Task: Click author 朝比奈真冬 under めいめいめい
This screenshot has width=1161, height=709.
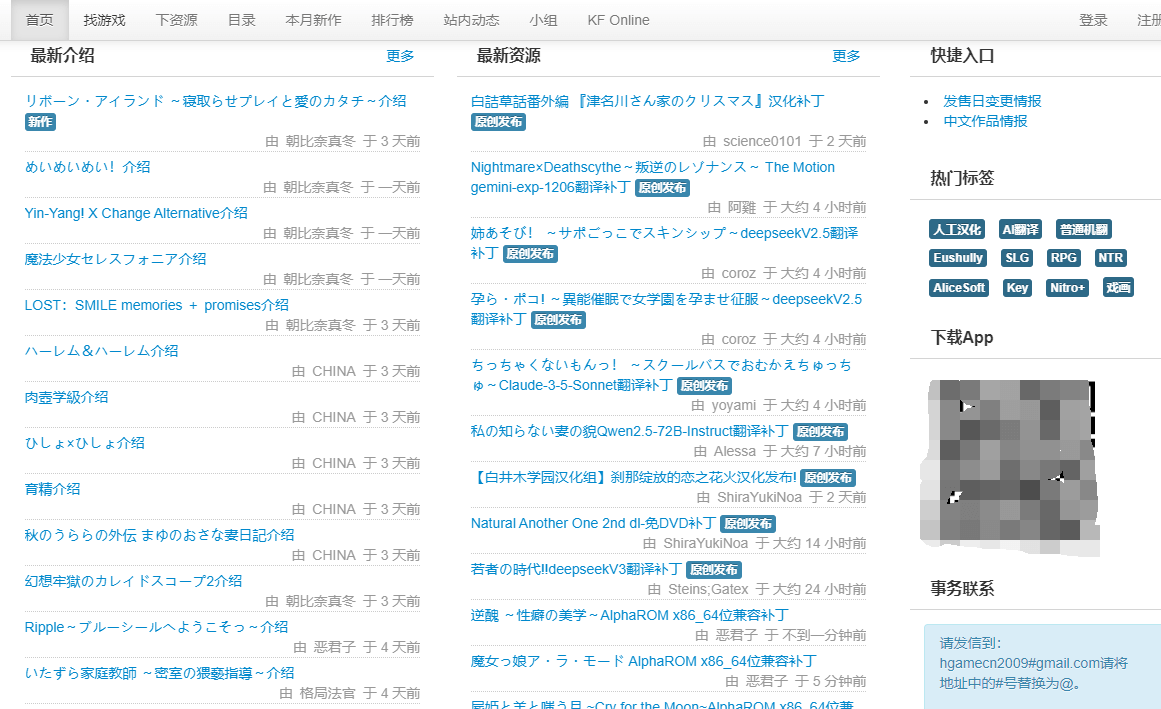Action: tap(320, 187)
